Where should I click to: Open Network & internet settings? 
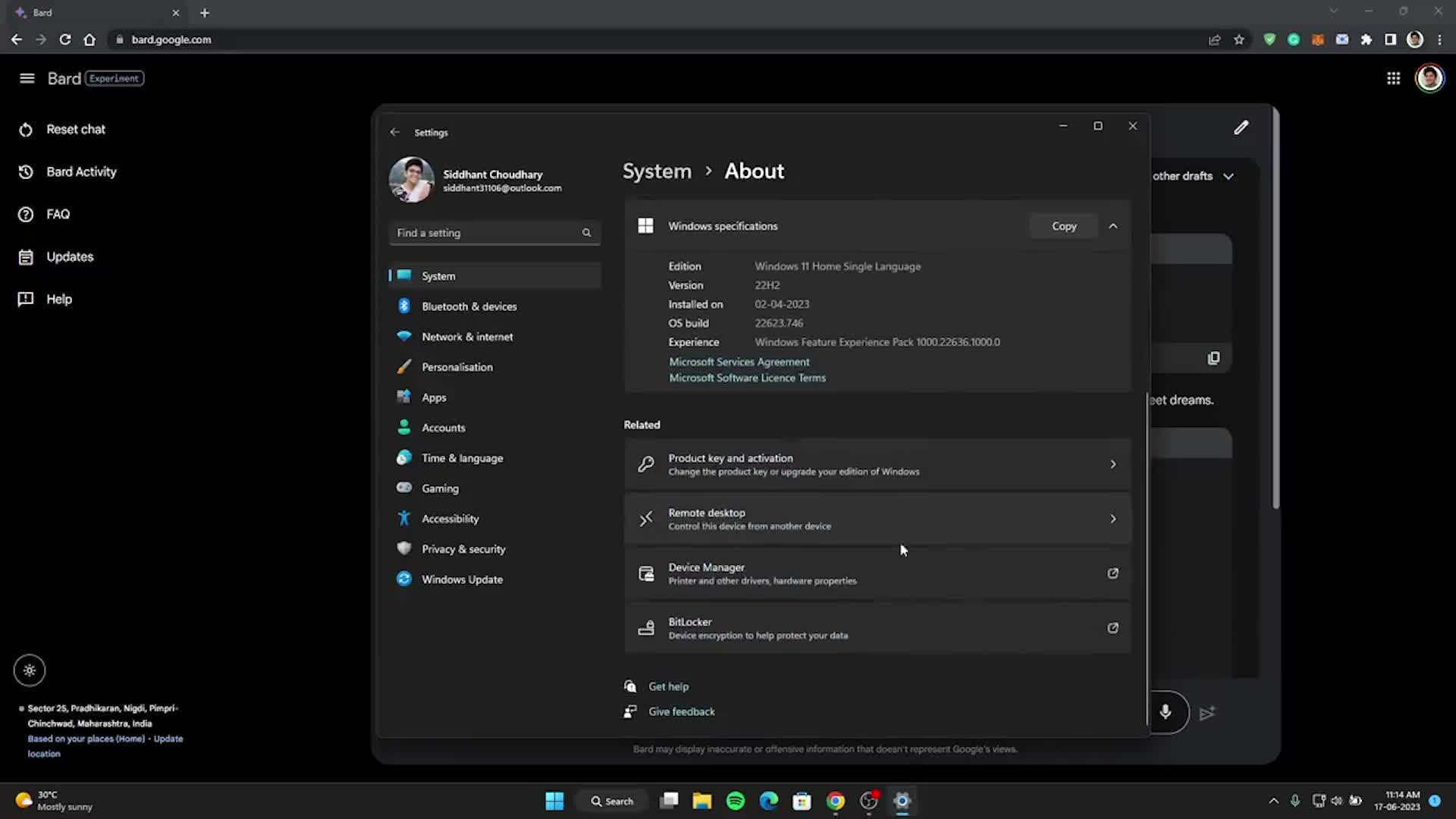coord(494,337)
